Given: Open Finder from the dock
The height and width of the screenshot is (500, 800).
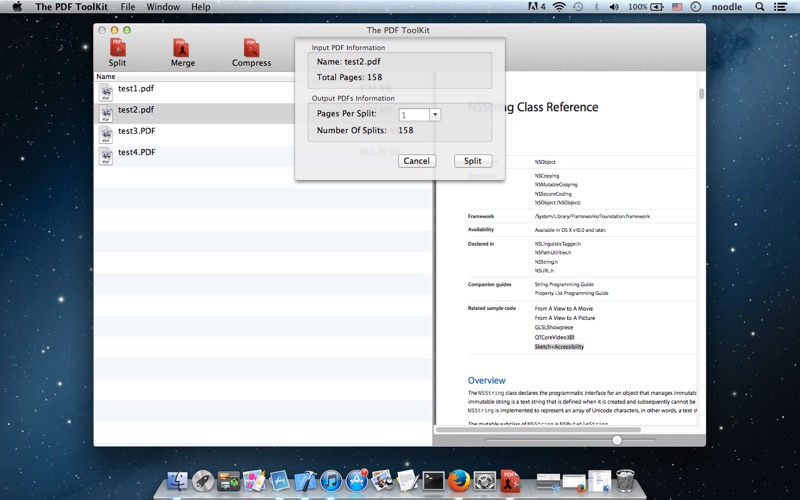Looking at the screenshot, I should click(x=177, y=481).
